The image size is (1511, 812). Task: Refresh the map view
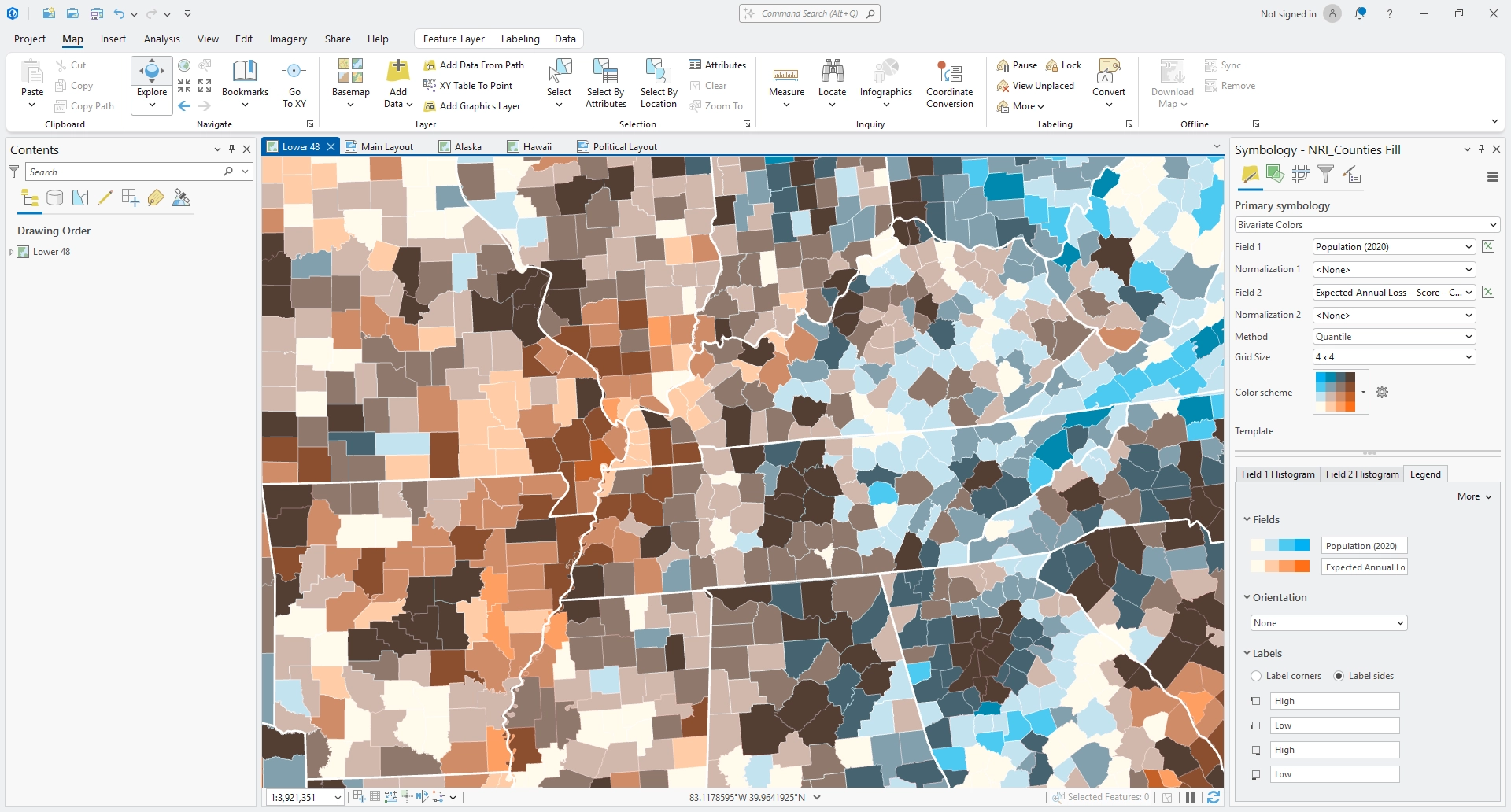pyautogui.click(x=1213, y=797)
